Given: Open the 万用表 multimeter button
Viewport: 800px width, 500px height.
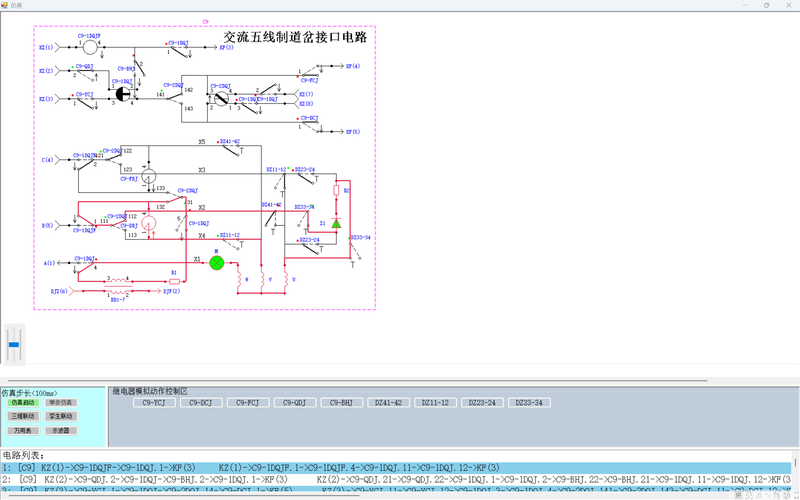Looking at the screenshot, I should pos(23,431).
